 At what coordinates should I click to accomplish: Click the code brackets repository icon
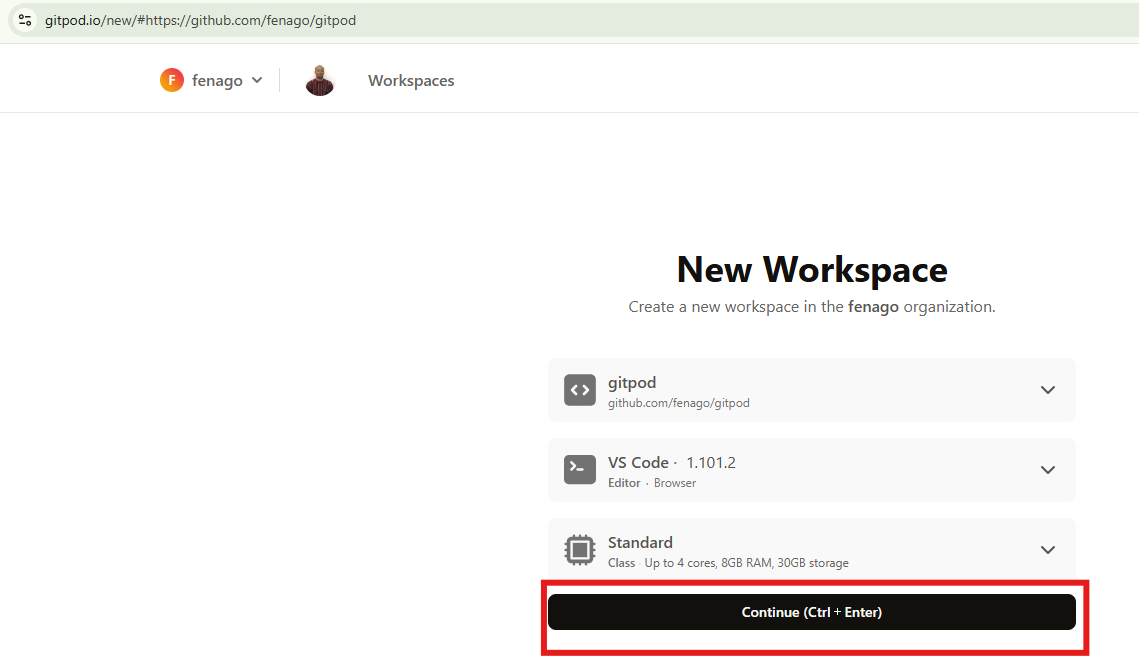580,390
